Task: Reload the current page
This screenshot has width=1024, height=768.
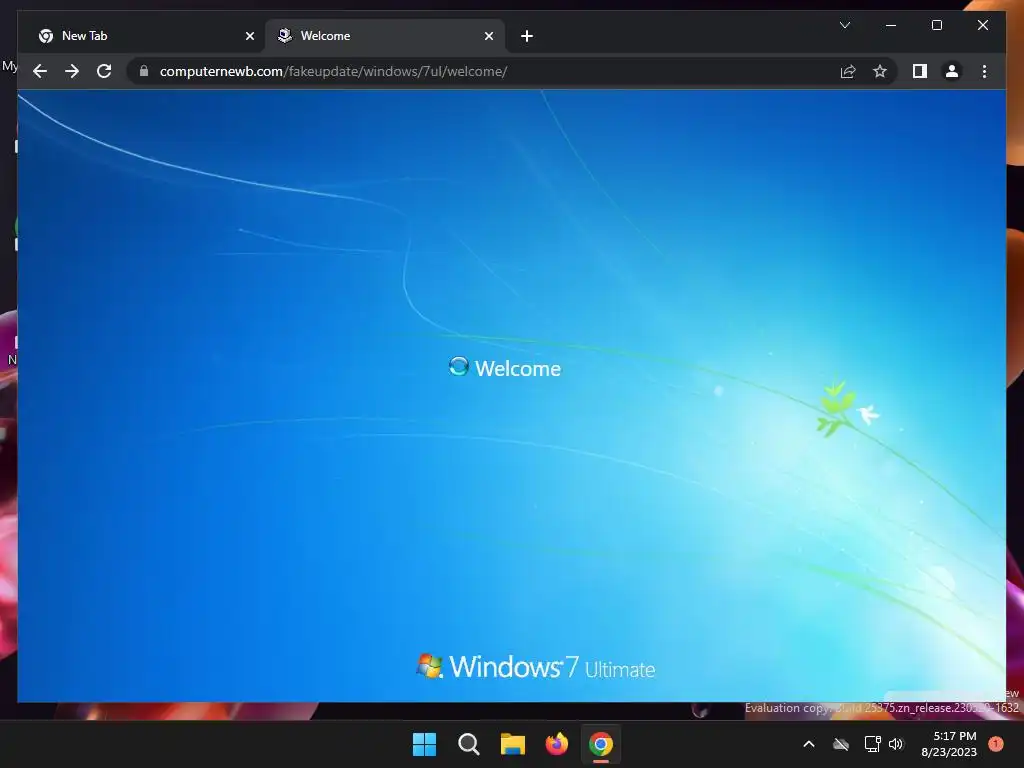Action: (x=104, y=71)
